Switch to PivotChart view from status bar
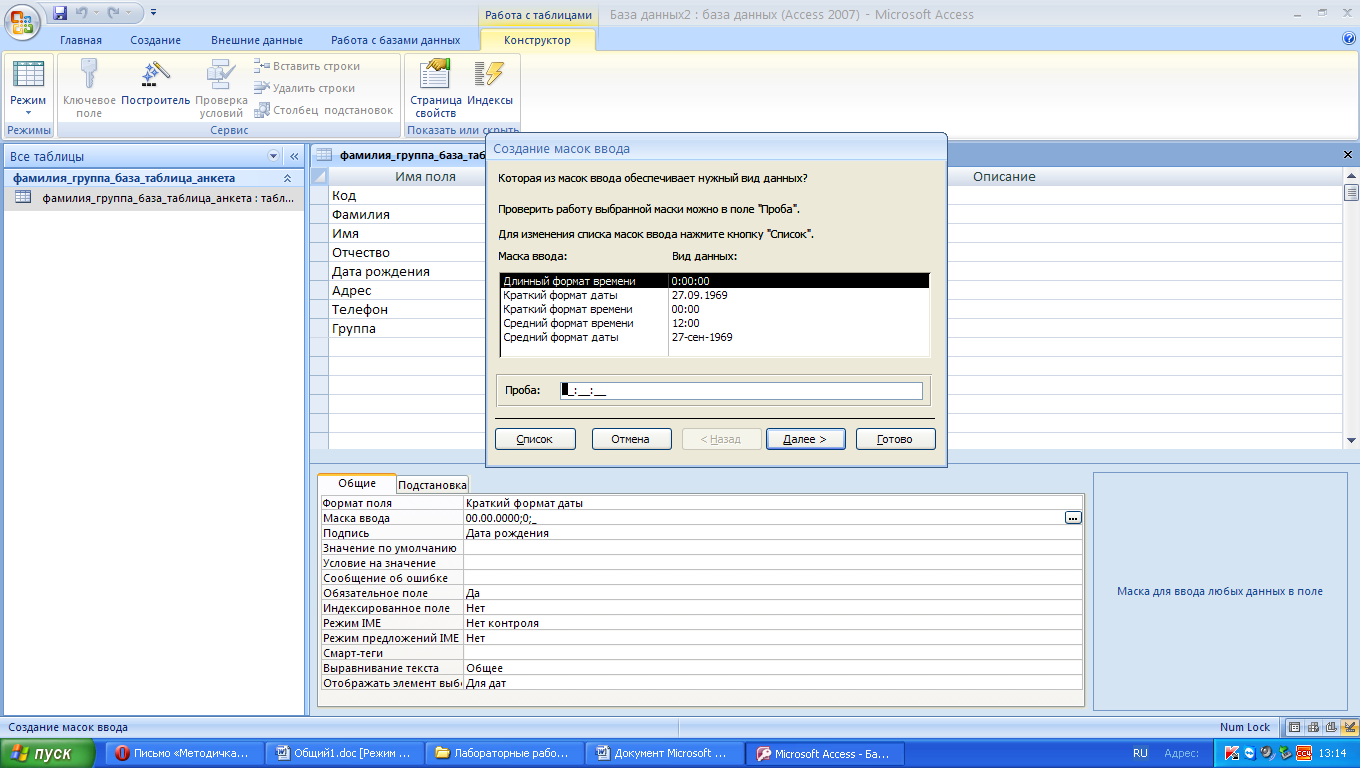Screen dimensions: 1360x768 1330,727
